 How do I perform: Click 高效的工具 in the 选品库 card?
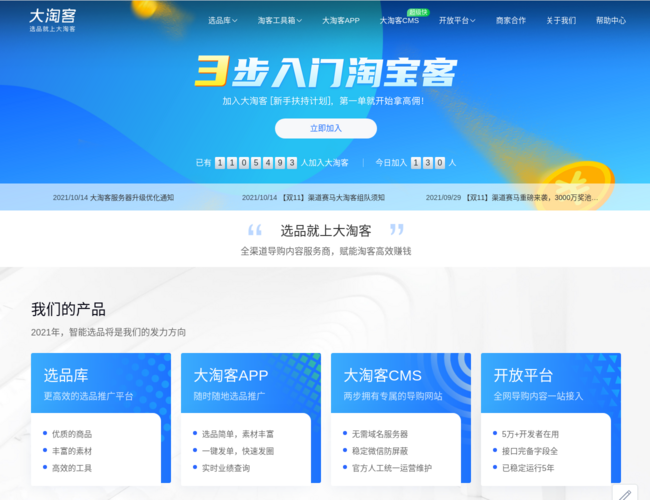[x=72, y=468]
